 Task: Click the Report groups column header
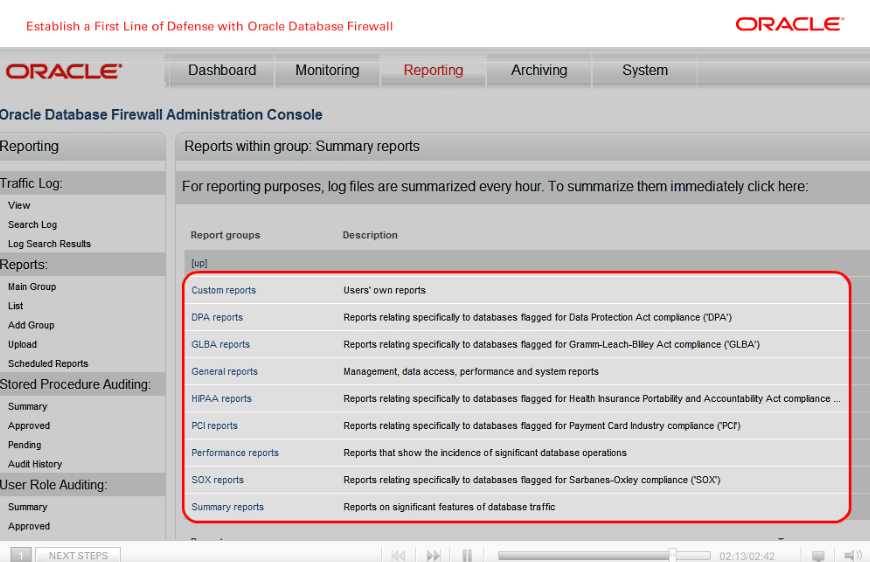coord(225,235)
